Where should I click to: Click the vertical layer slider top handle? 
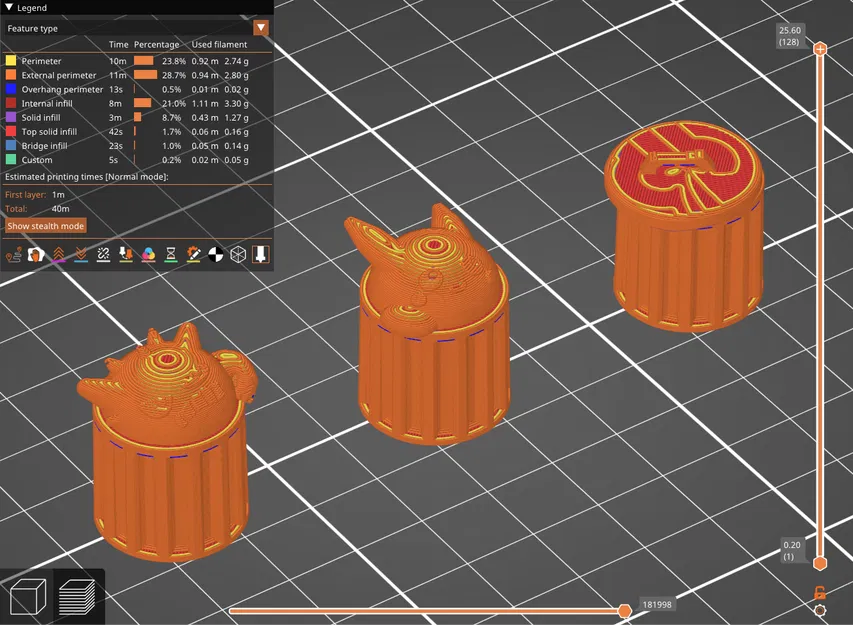pos(820,49)
